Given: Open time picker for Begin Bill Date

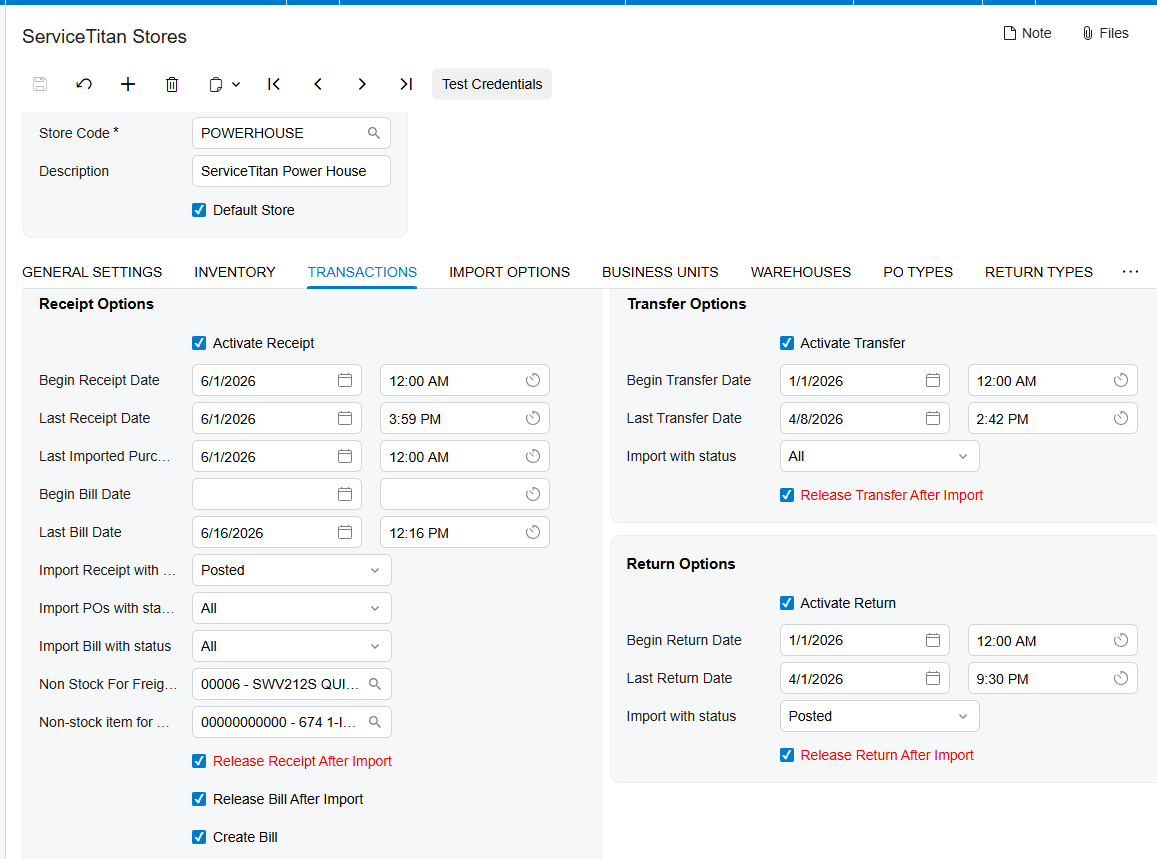Looking at the screenshot, I should 533,494.
